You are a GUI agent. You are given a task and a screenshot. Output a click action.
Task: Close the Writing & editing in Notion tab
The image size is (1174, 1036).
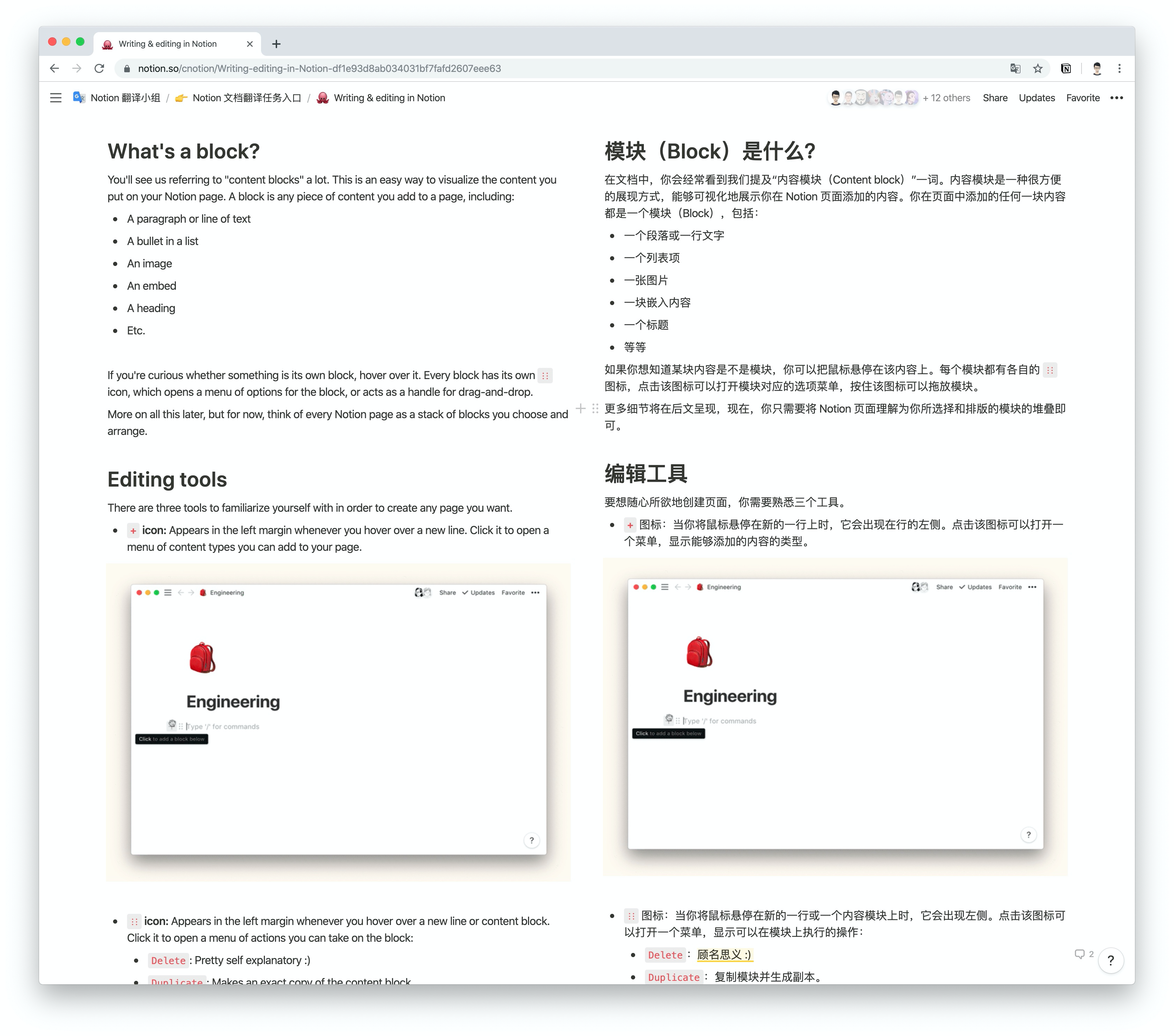(x=249, y=44)
